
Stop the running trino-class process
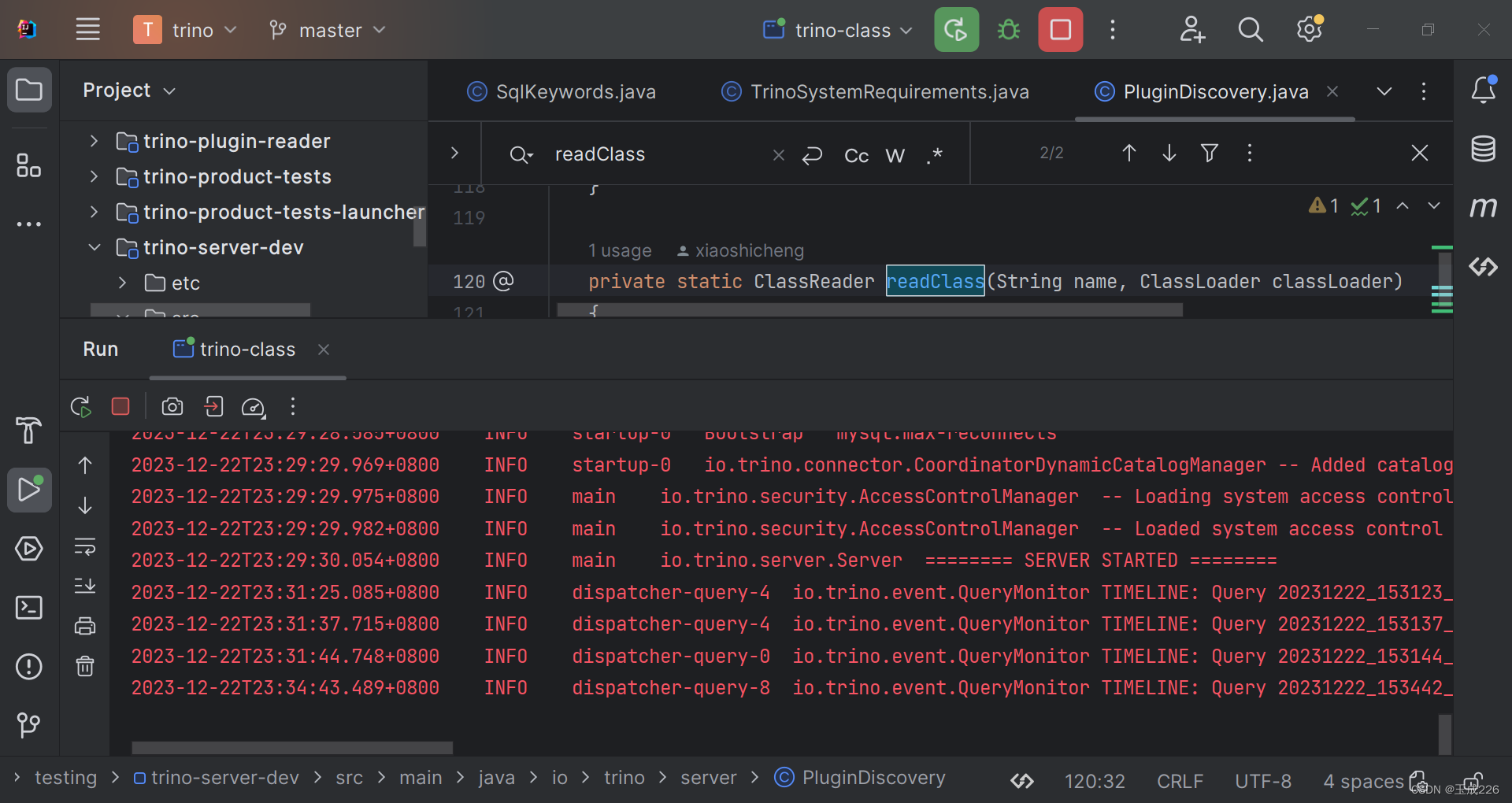coord(1060,30)
